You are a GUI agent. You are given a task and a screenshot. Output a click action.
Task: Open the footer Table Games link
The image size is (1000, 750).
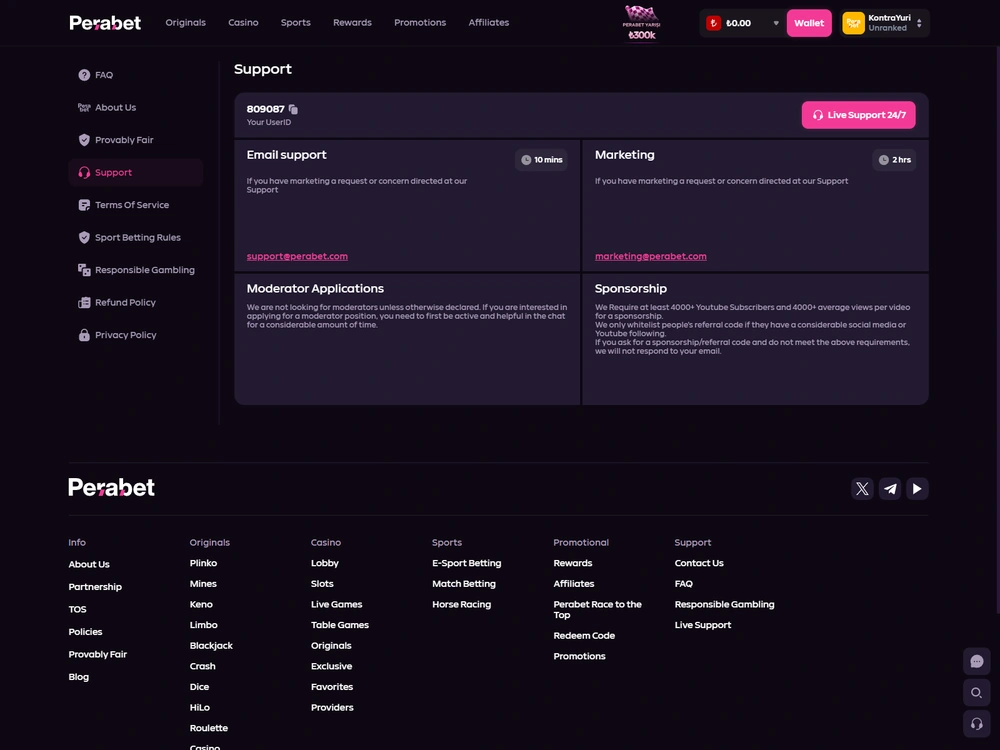pos(340,625)
